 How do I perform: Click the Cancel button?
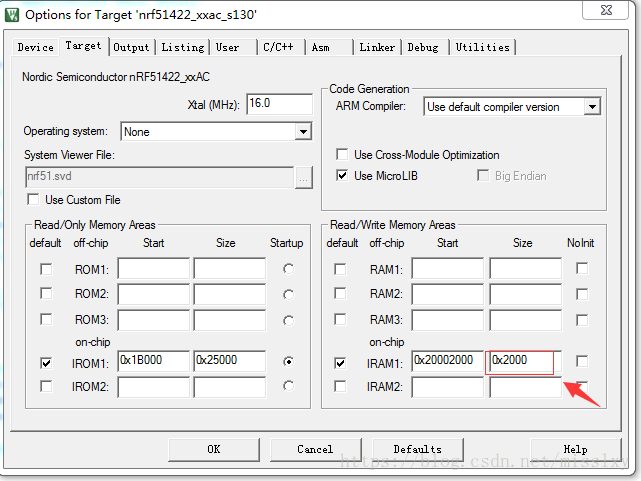click(316, 450)
